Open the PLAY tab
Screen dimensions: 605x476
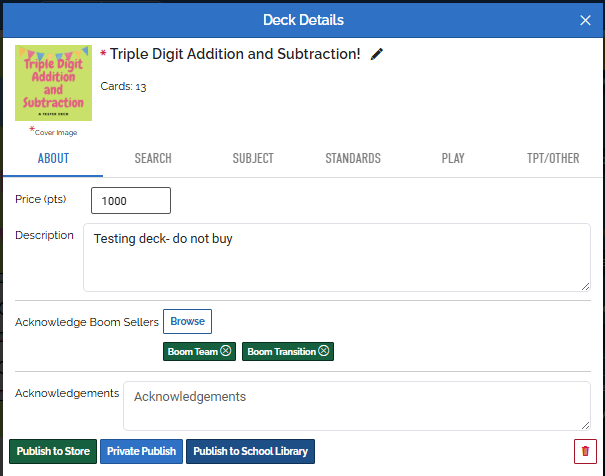[x=453, y=158]
